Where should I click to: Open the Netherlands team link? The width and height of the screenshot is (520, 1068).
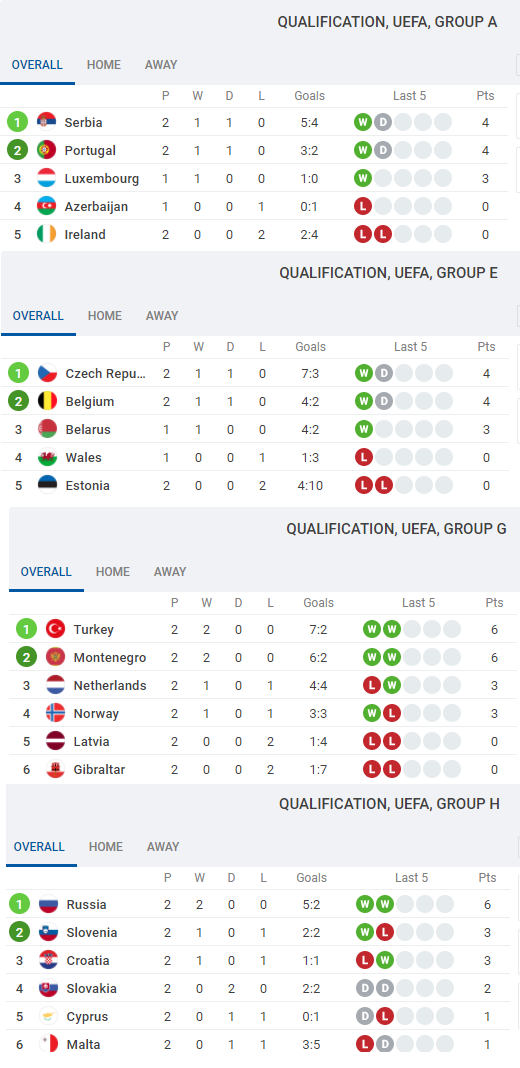click(x=110, y=685)
